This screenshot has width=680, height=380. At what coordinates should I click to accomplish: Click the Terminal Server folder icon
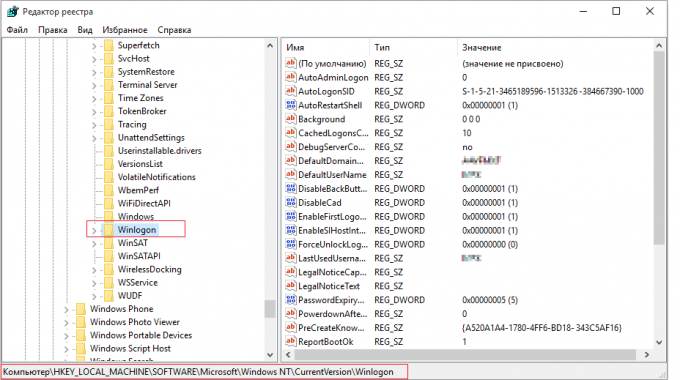coord(109,85)
